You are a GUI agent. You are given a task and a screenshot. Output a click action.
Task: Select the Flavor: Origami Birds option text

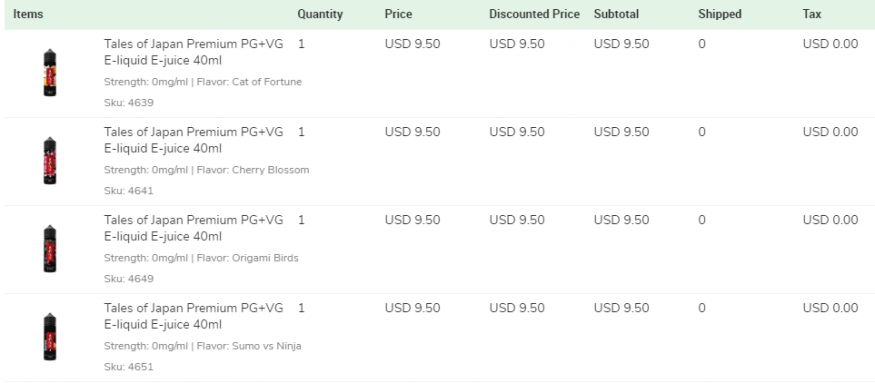[247, 258]
